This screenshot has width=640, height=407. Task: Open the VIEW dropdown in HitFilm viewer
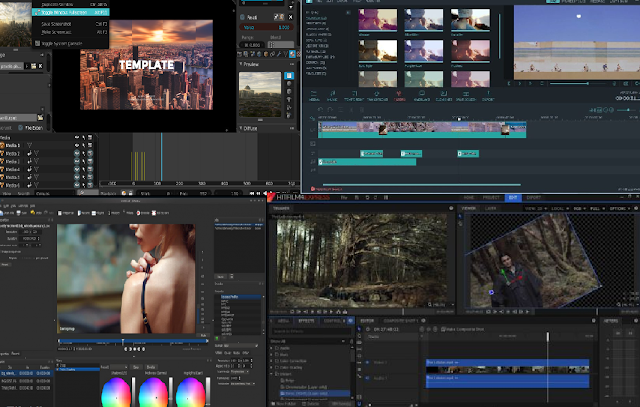click(x=536, y=209)
